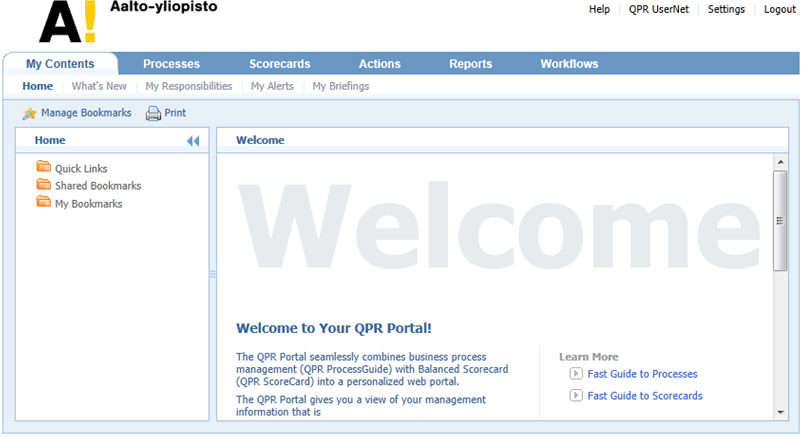Viewport: 802px width, 437px height.
Task: Click the Manage Bookmarks label
Action: click(86, 113)
